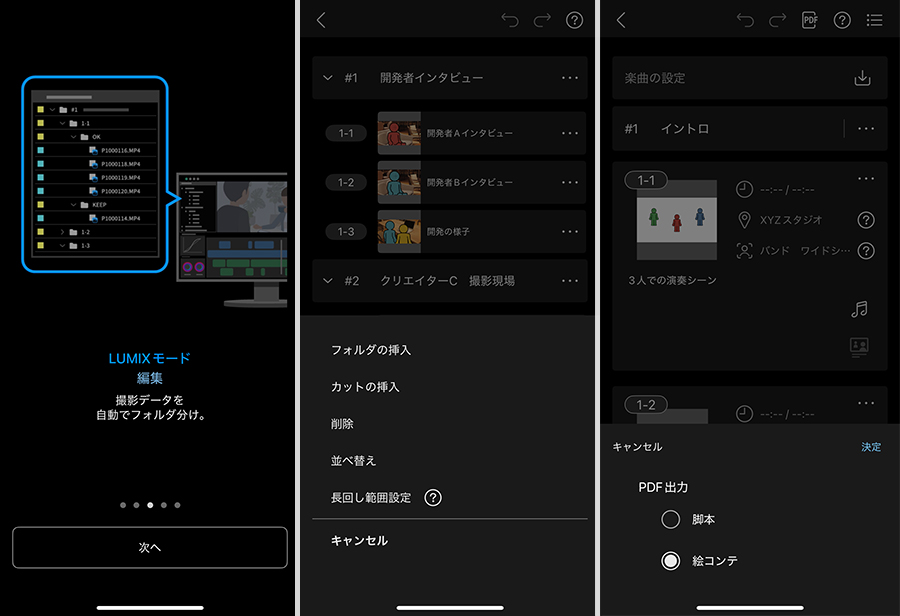Tap the 開発の様子 cut thumbnail
Screen dimensions: 900x616
pyautogui.click(x=399, y=231)
